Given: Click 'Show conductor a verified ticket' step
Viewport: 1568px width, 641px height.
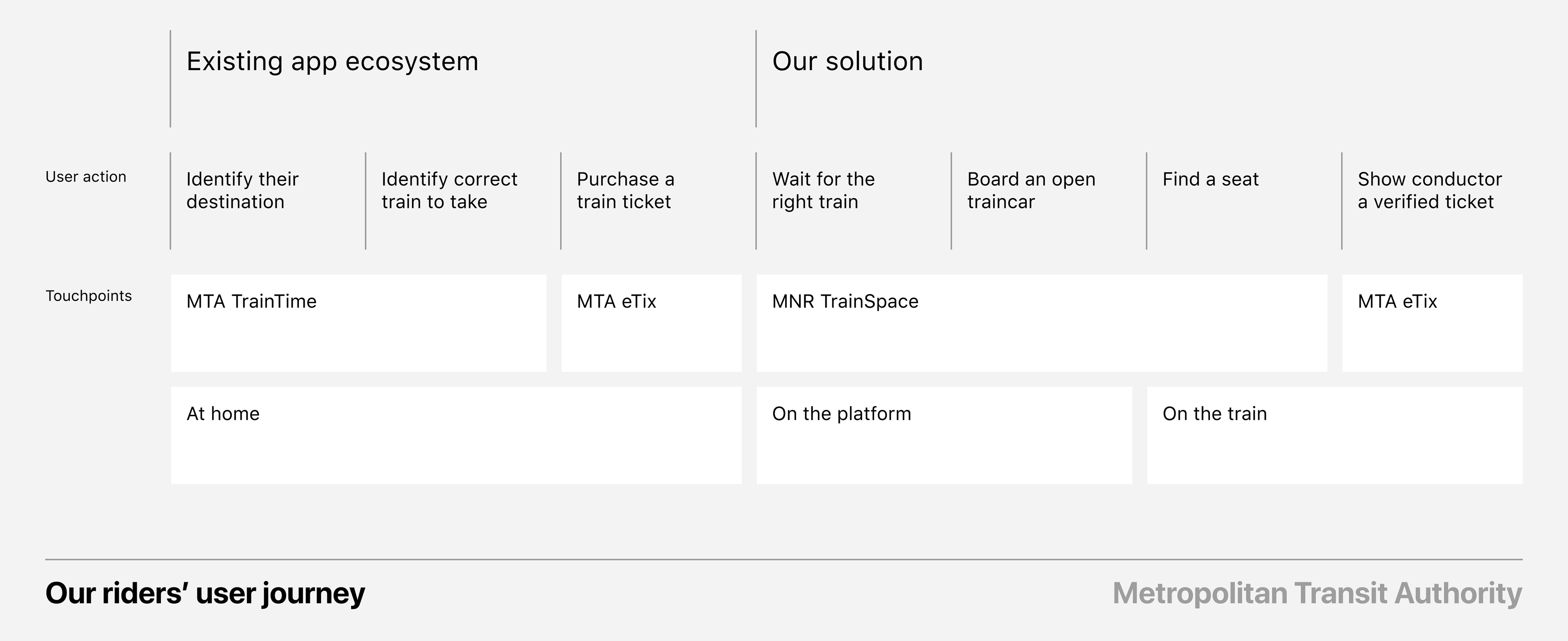Looking at the screenshot, I should pyautogui.click(x=1429, y=190).
